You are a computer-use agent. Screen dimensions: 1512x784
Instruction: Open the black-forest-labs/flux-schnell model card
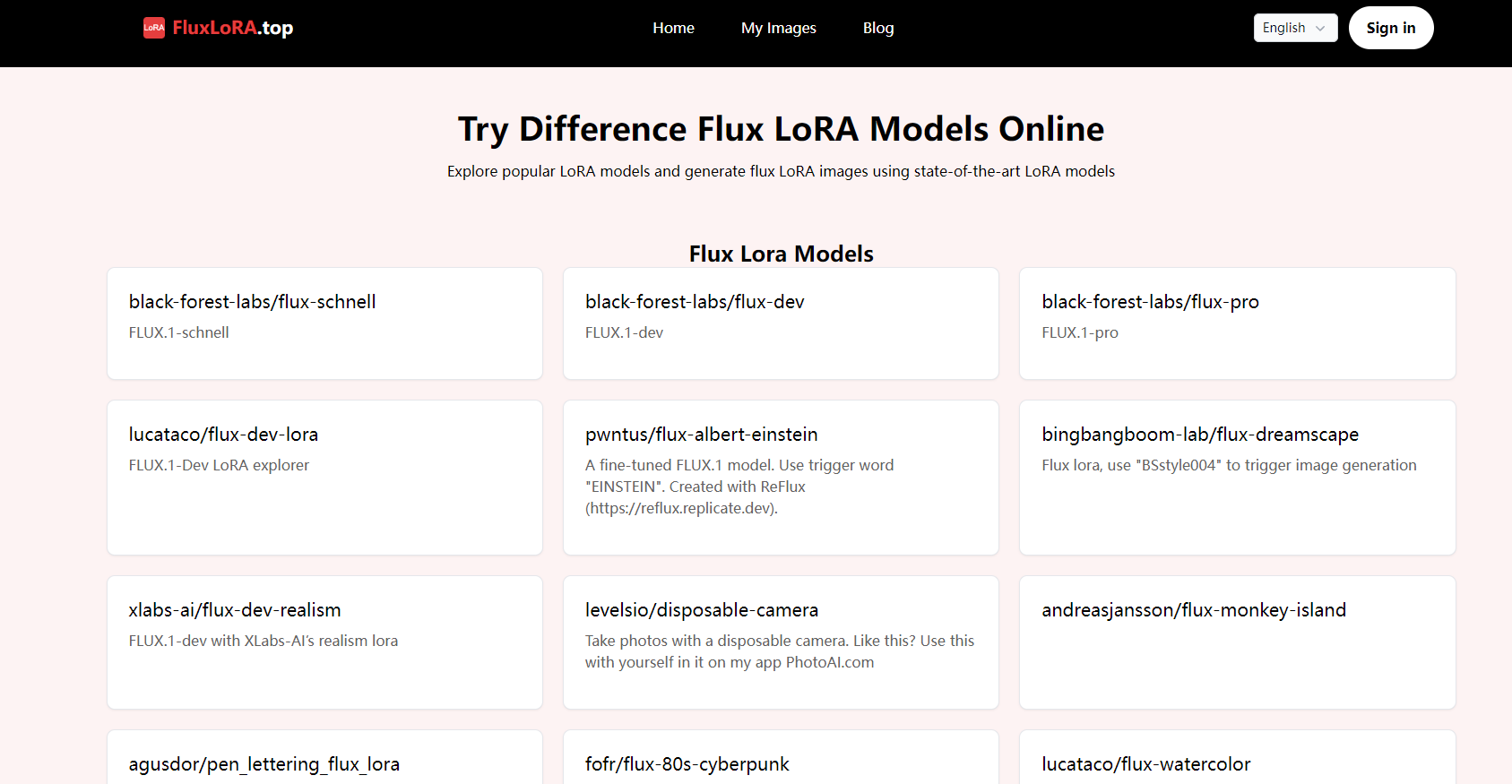pos(324,323)
